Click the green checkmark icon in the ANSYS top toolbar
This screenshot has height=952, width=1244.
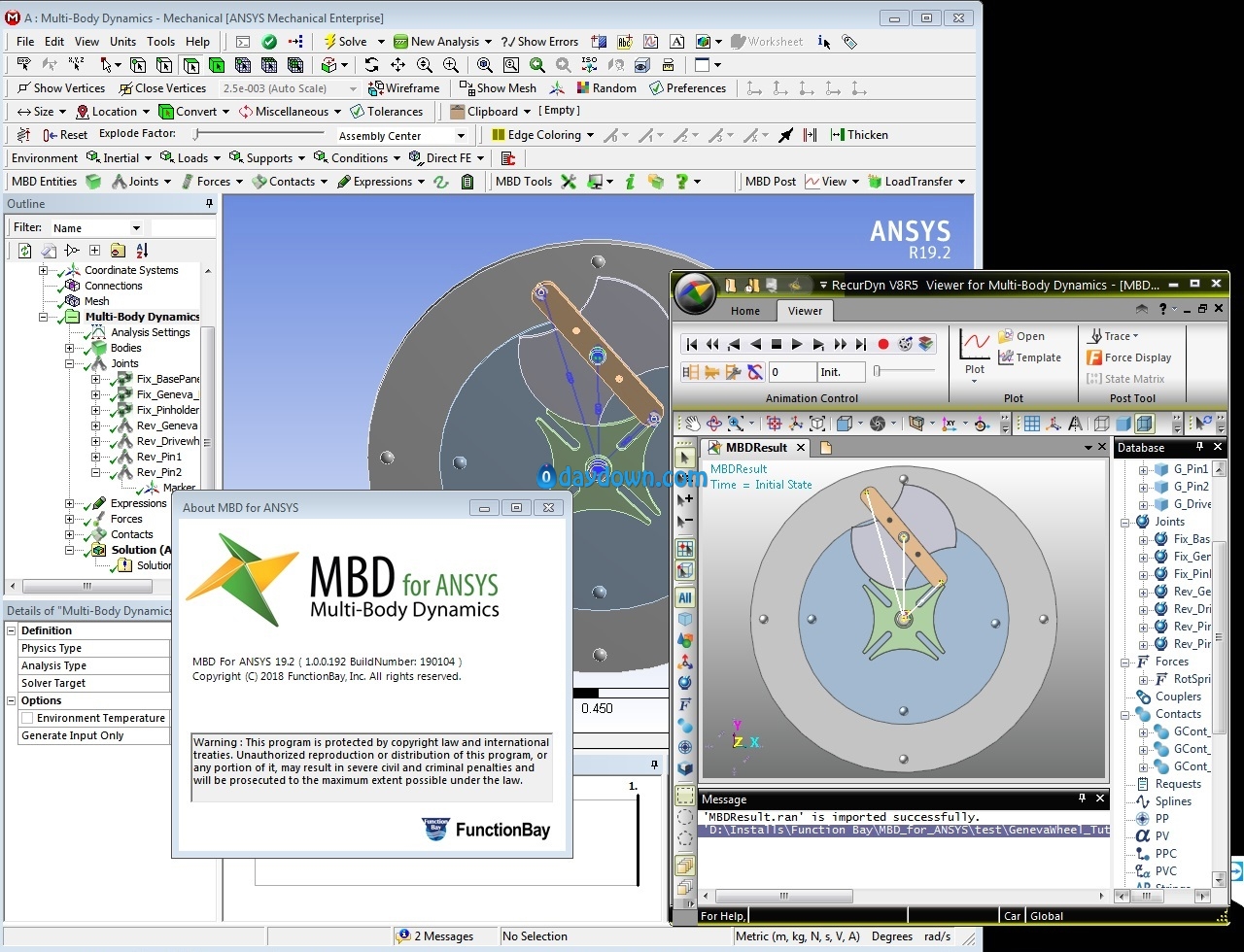click(269, 42)
